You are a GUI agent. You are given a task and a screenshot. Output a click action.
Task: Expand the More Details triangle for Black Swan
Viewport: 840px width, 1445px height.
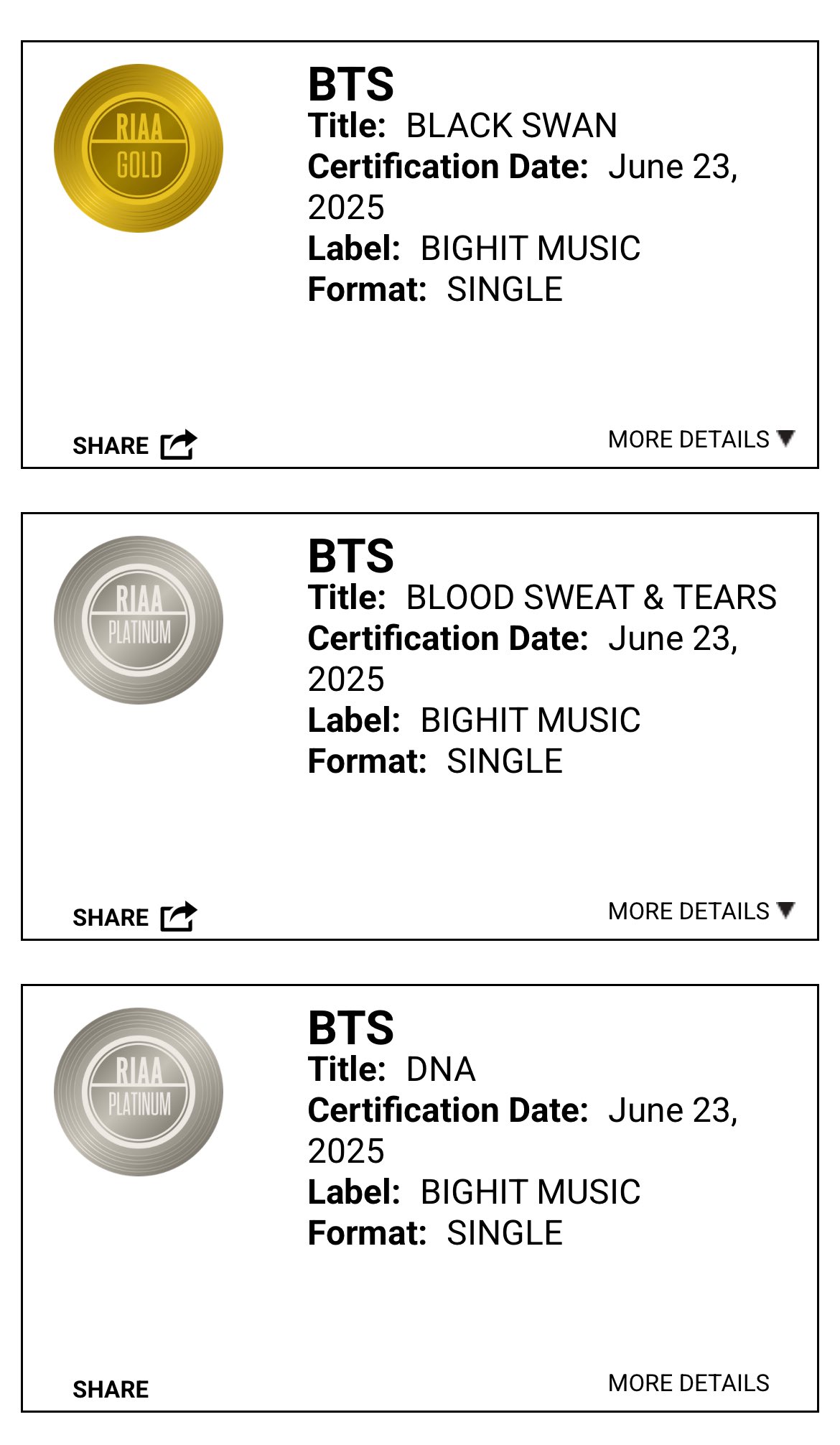(786, 438)
